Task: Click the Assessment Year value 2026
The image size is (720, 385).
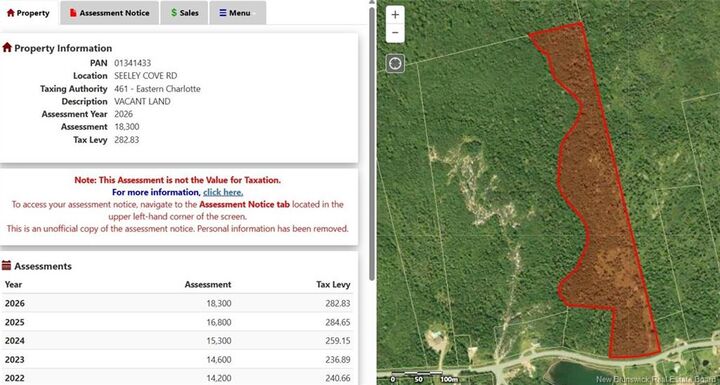Action: click(123, 114)
